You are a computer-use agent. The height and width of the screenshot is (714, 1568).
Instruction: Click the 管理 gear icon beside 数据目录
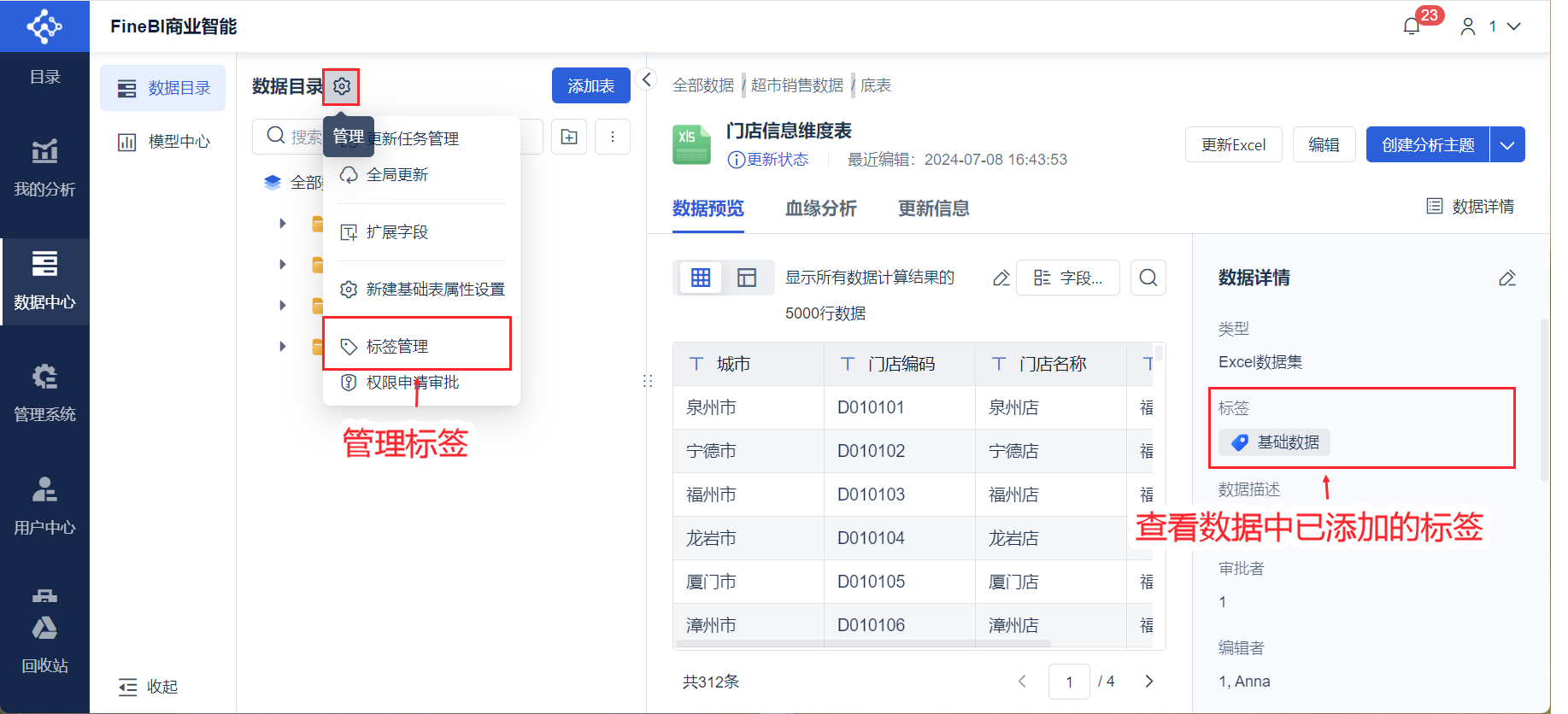tap(342, 86)
